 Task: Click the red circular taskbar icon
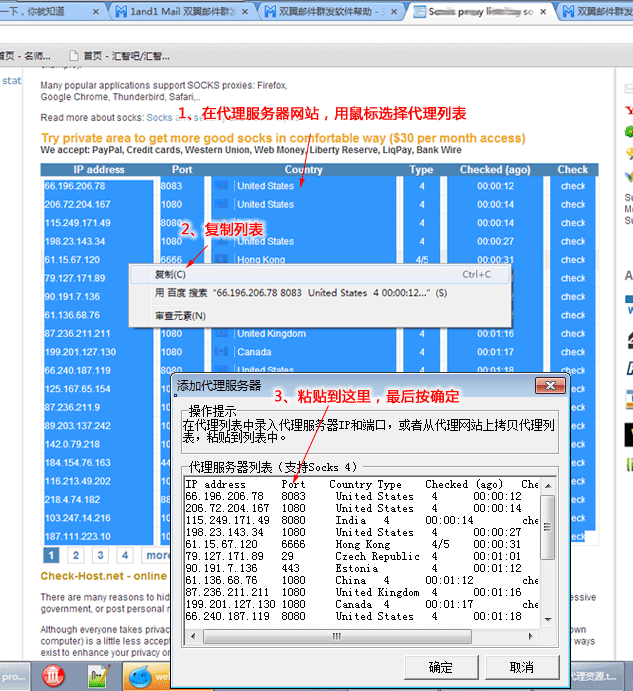[51, 675]
